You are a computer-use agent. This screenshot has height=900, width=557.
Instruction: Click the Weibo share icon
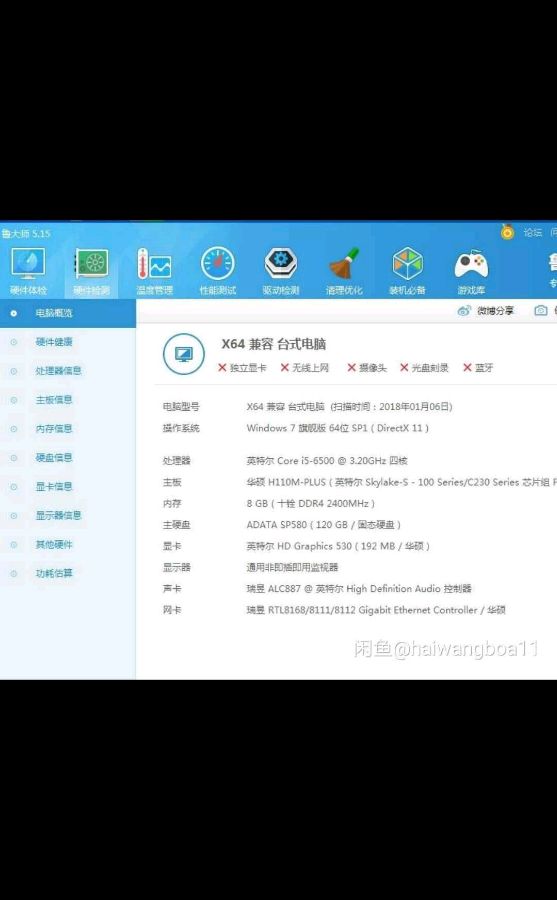click(464, 311)
